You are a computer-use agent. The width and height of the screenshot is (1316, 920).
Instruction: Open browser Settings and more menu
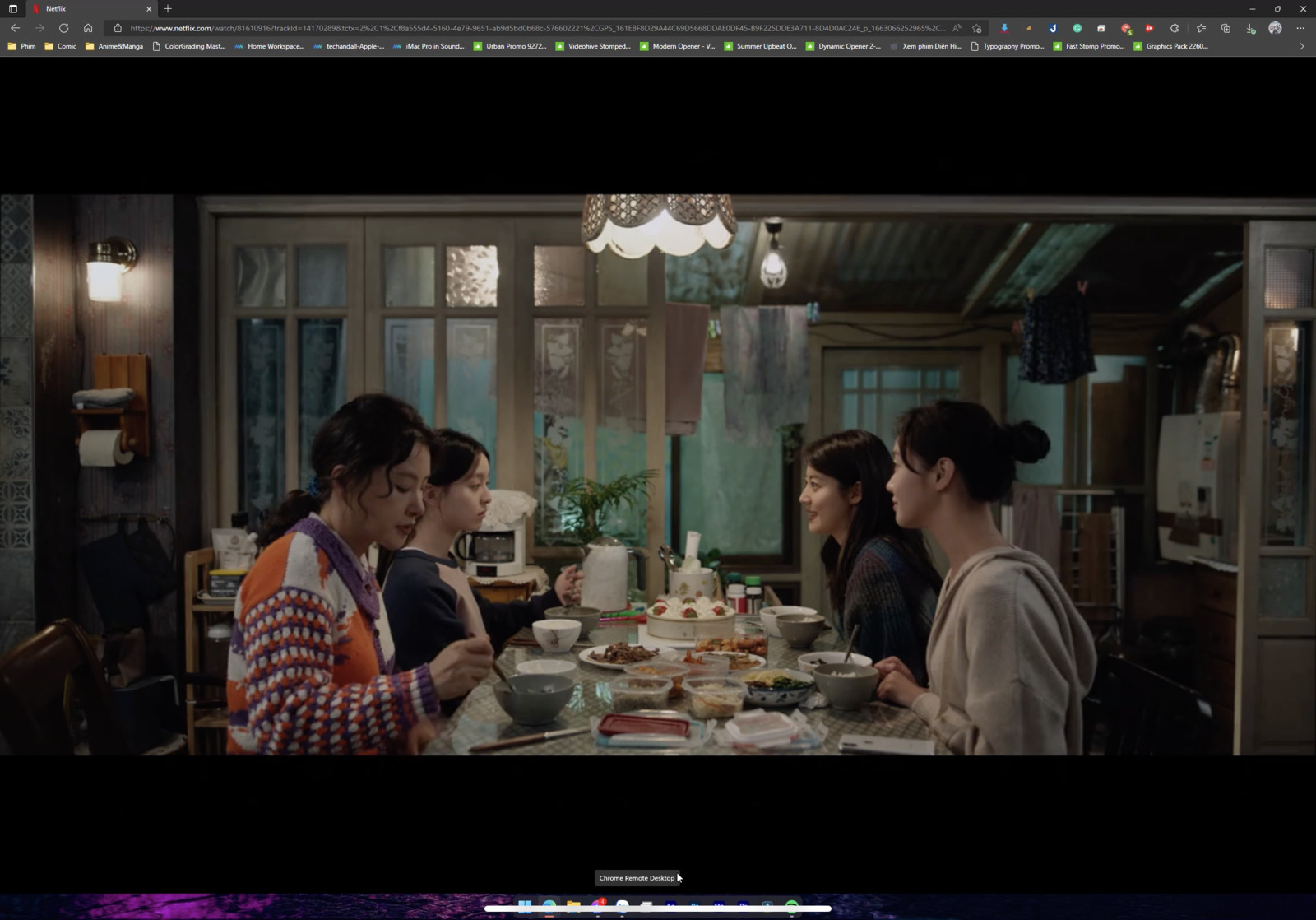click(1300, 28)
